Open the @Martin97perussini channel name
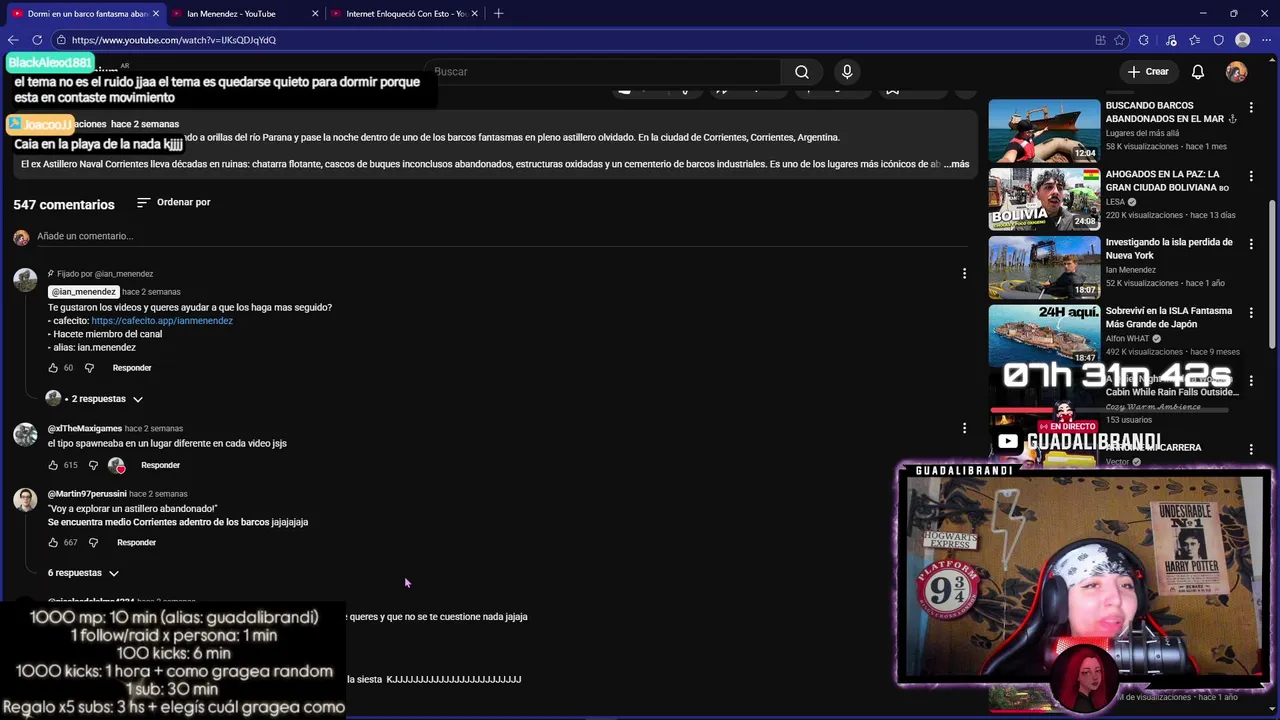The image size is (1280, 720). [87, 494]
